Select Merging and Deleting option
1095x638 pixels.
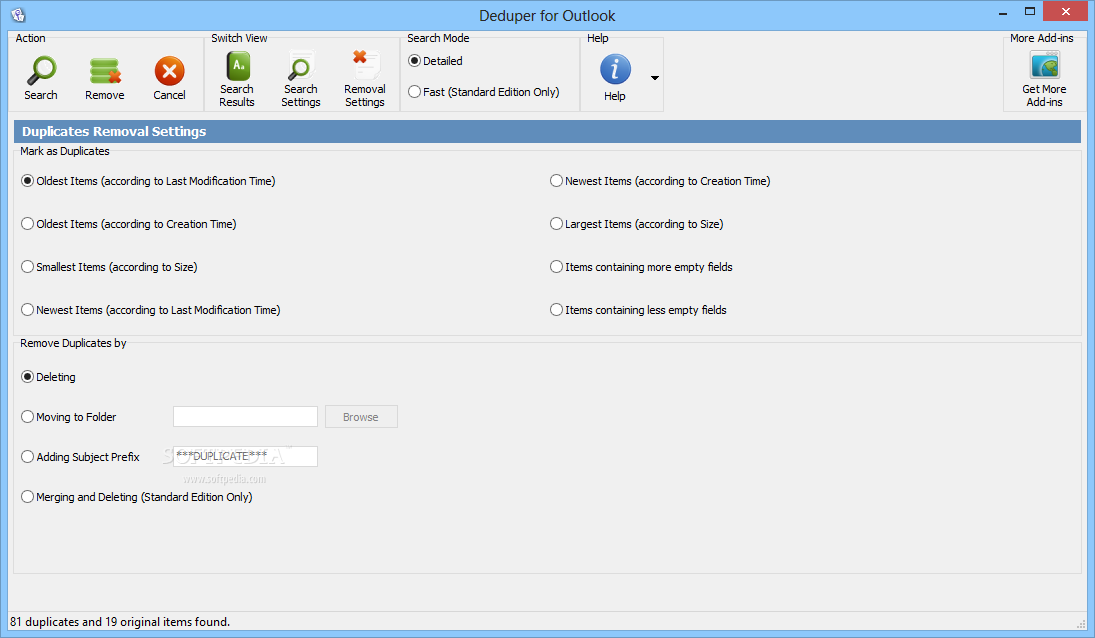[x=137, y=497]
